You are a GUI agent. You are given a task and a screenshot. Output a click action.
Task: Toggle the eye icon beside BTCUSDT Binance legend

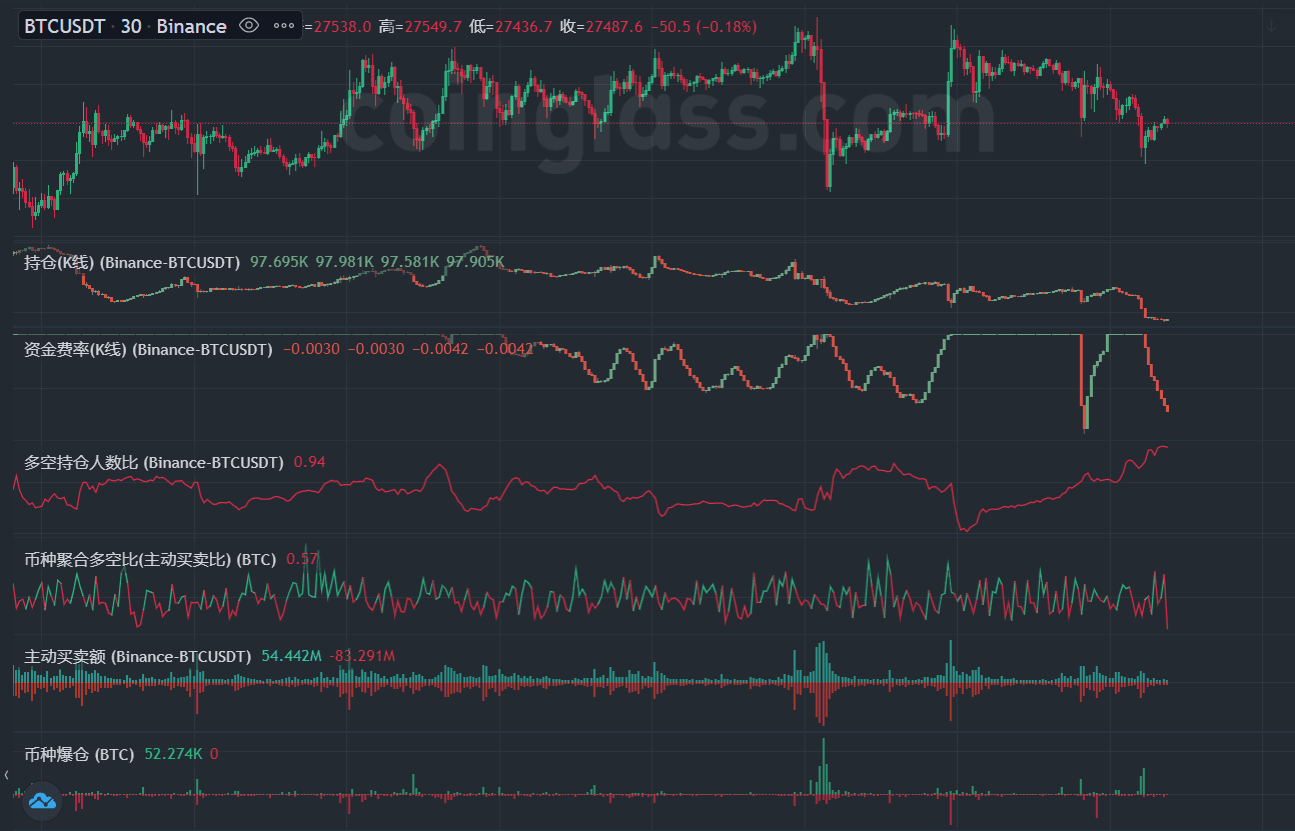(250, 26)
